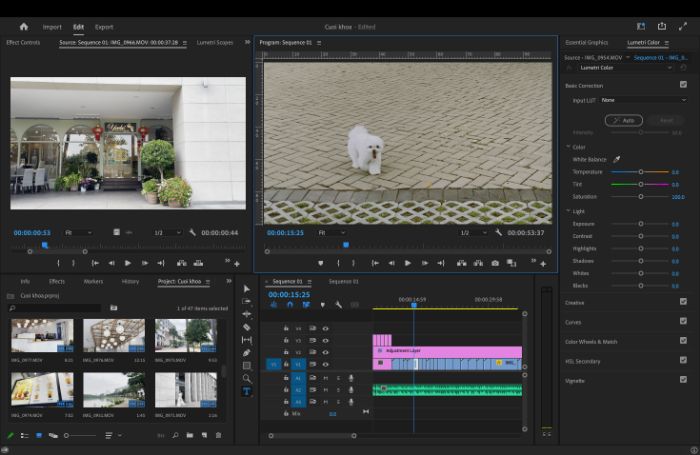
Task: Open Source monitor Fit zoom dropdown
Action: click(78, 233)
